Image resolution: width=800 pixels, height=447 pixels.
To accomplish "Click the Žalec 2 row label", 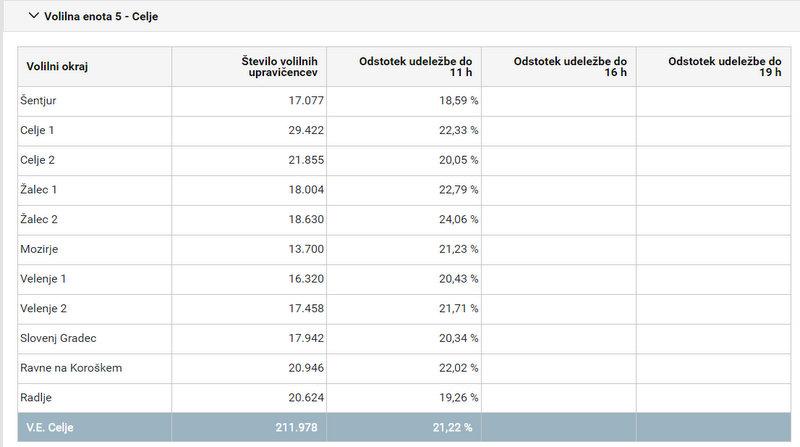I will (38, 219).
